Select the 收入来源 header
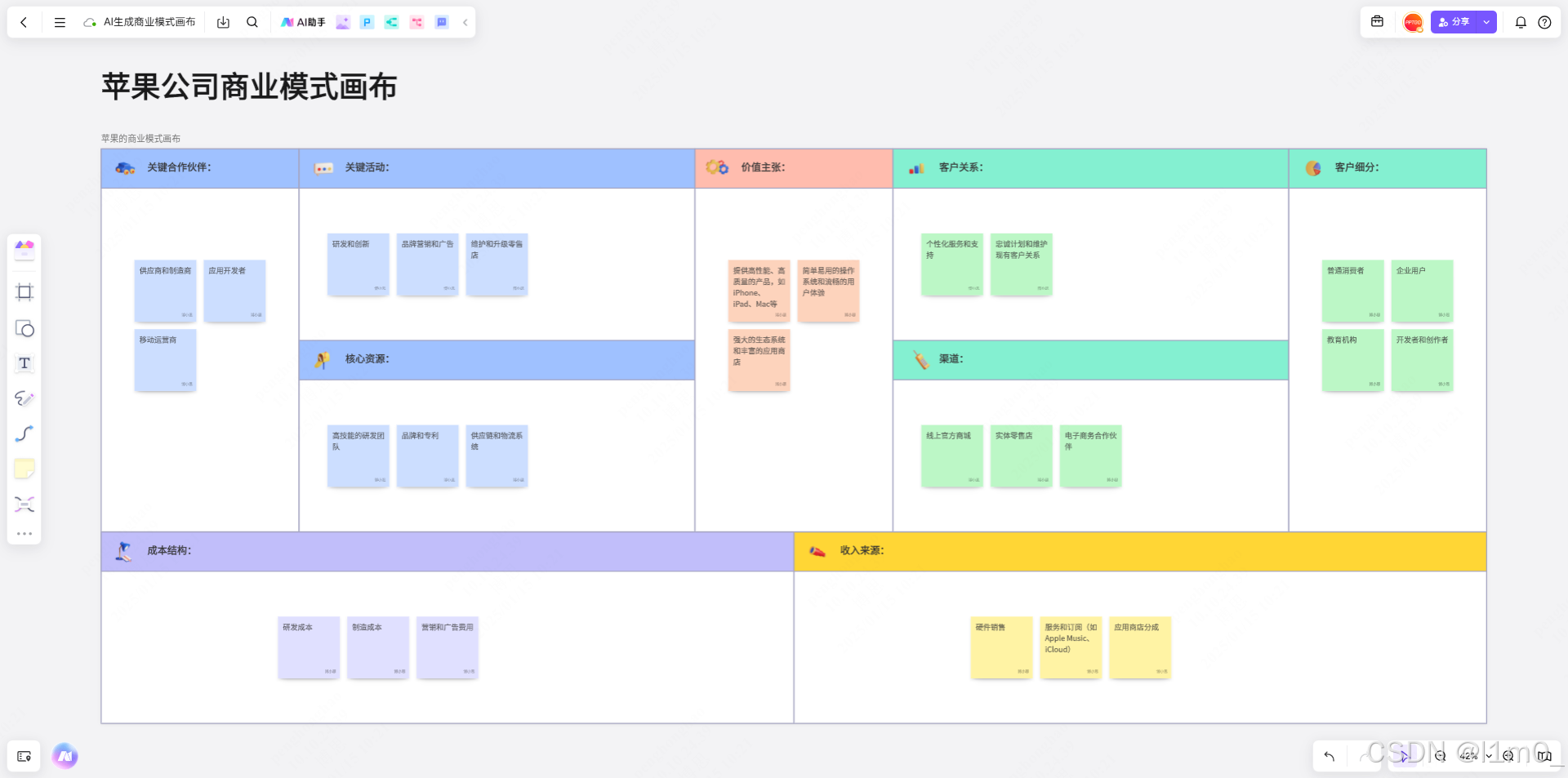The image size is (1568, 778). click(1140, 551)
